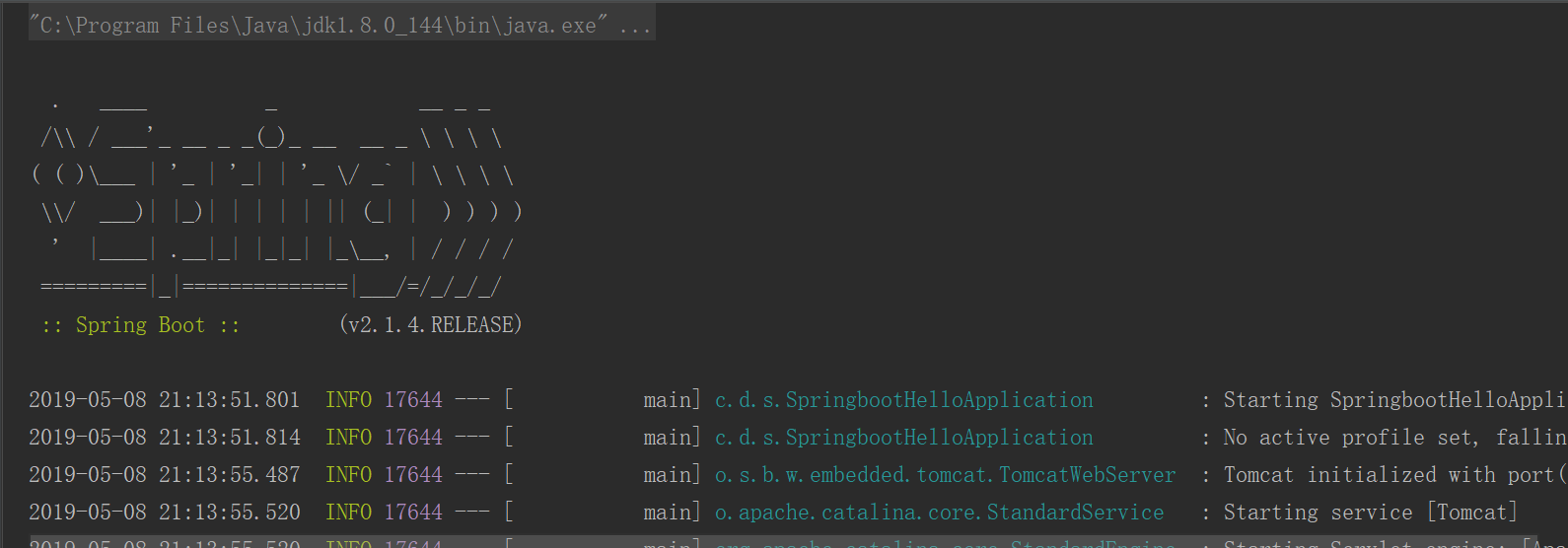Click the INFO level on the 21:13:51.801 line
Image resolution: width=1568 pixels, height=548 pixels.
pyautogui.click(x=348, y=400)
